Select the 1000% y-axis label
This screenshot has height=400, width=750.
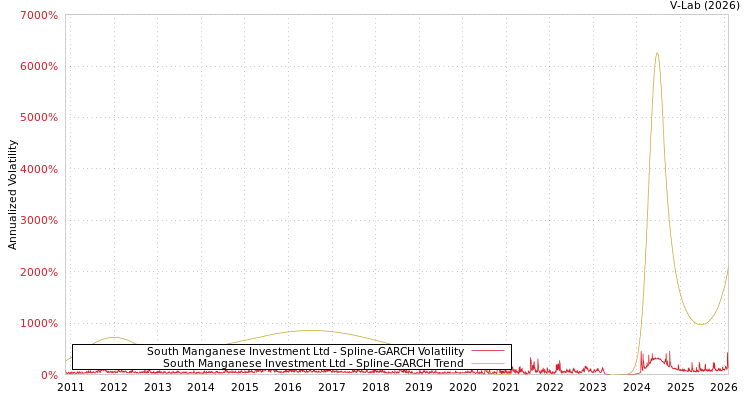tap(39, 323)
